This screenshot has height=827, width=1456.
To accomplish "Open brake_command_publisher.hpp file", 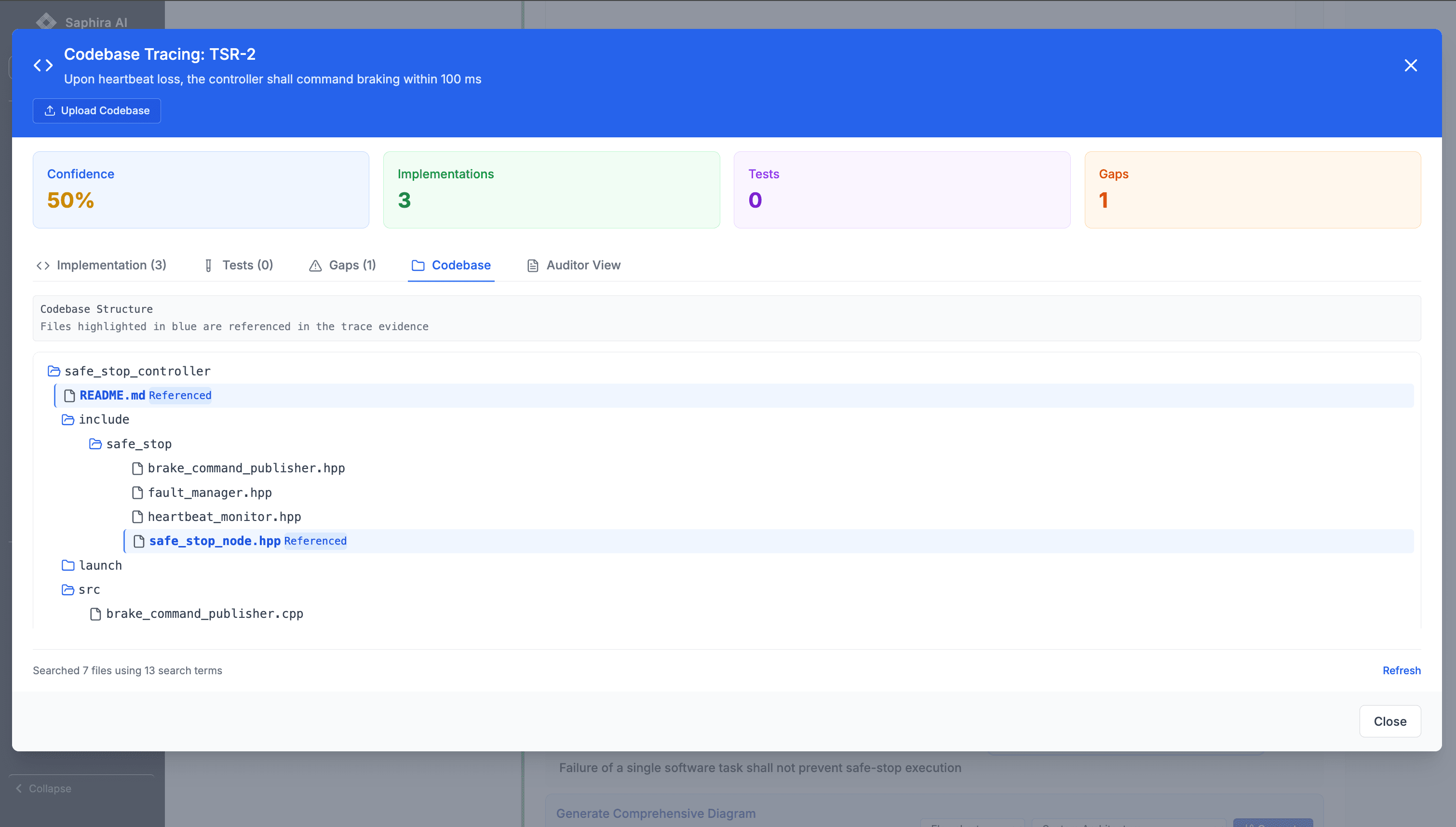I will [x=245, y=468].
